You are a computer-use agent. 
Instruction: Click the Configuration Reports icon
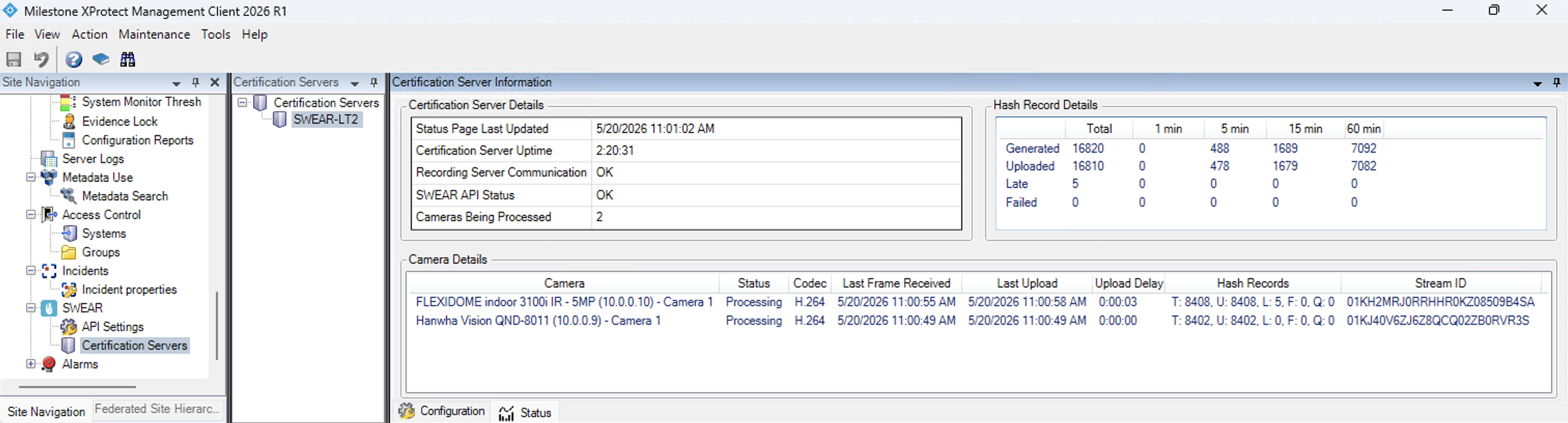(x=69, y=140)
